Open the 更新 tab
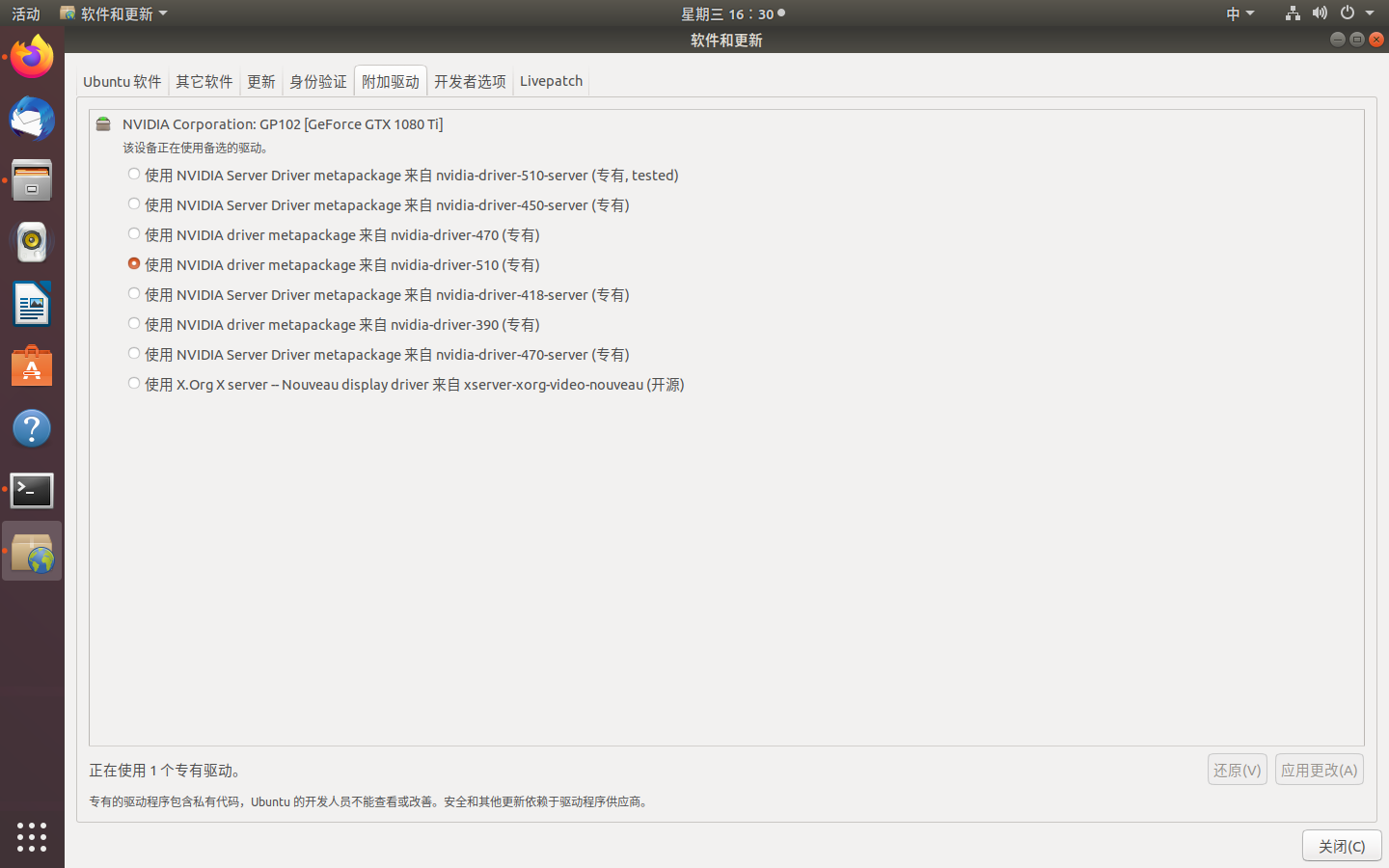This screenshot has height=868, width=1389. tap(261, 81)
